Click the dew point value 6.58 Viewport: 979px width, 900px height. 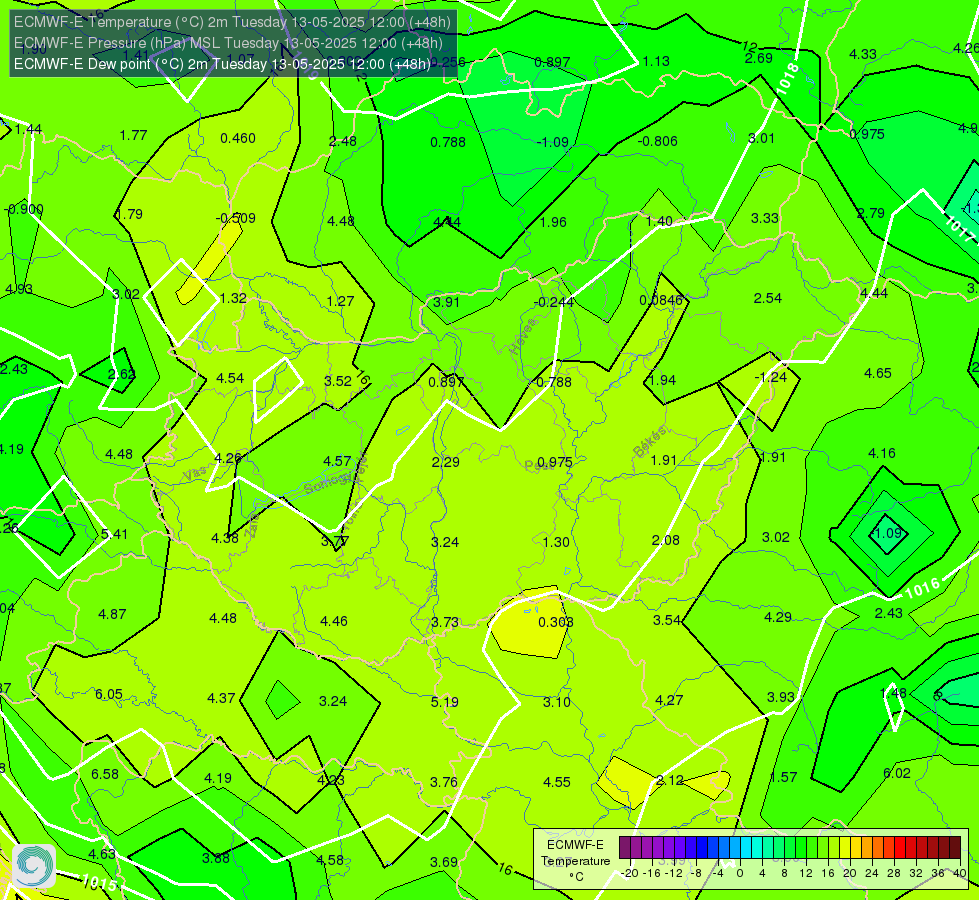tap(105, 774)
